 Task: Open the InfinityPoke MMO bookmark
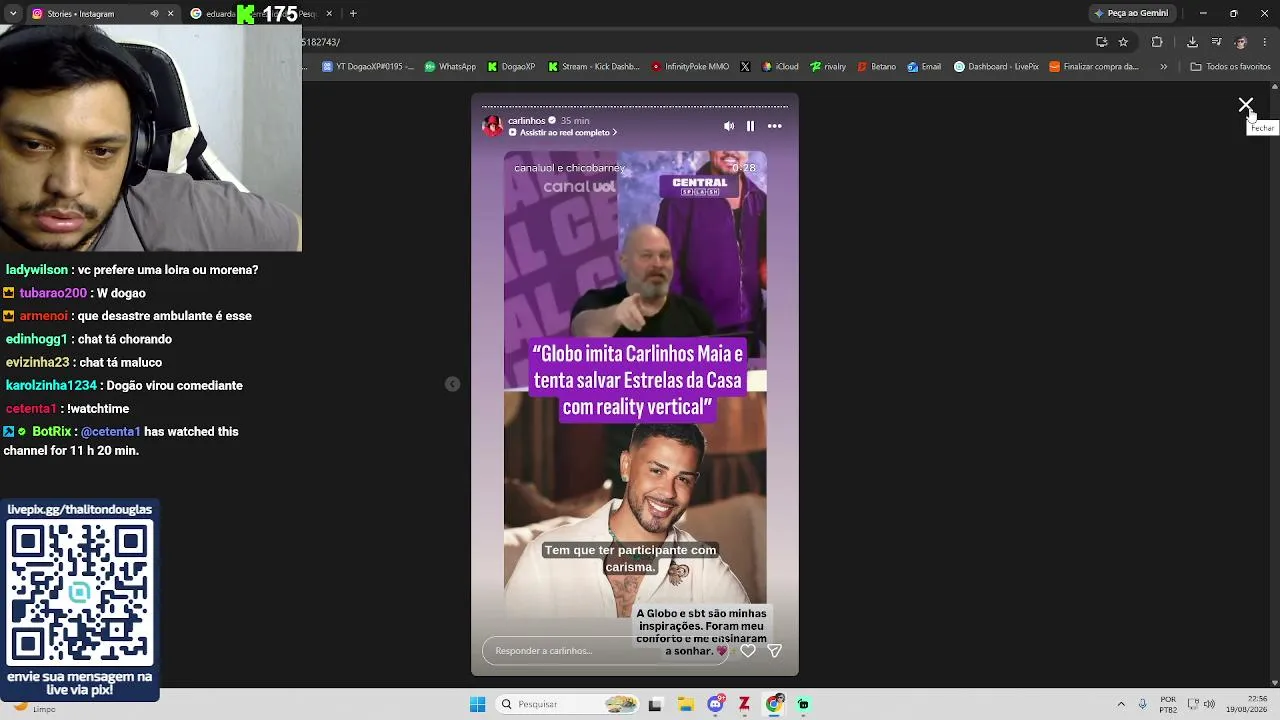(690, 67)
